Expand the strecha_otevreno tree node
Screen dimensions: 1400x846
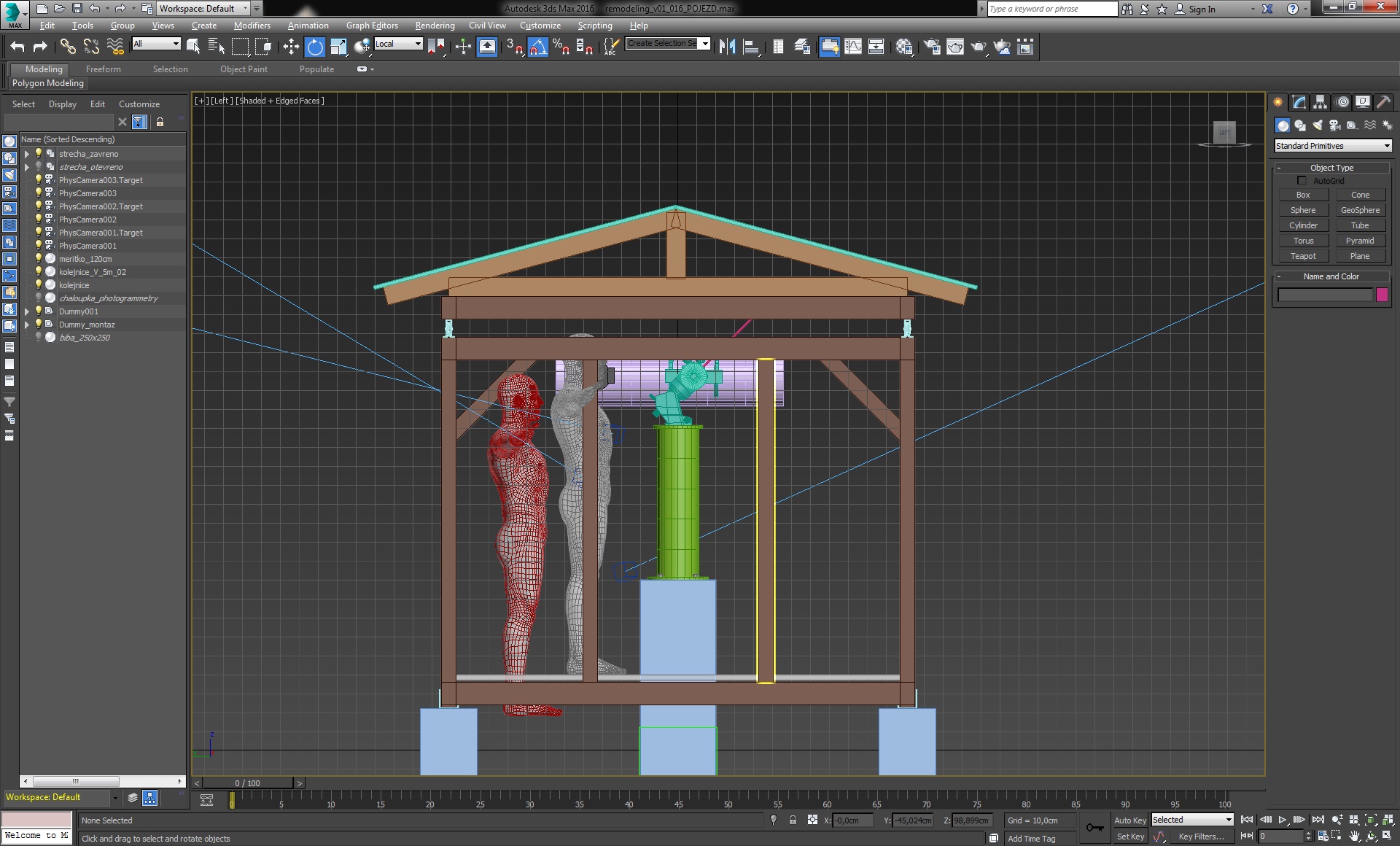coord(27,167)
